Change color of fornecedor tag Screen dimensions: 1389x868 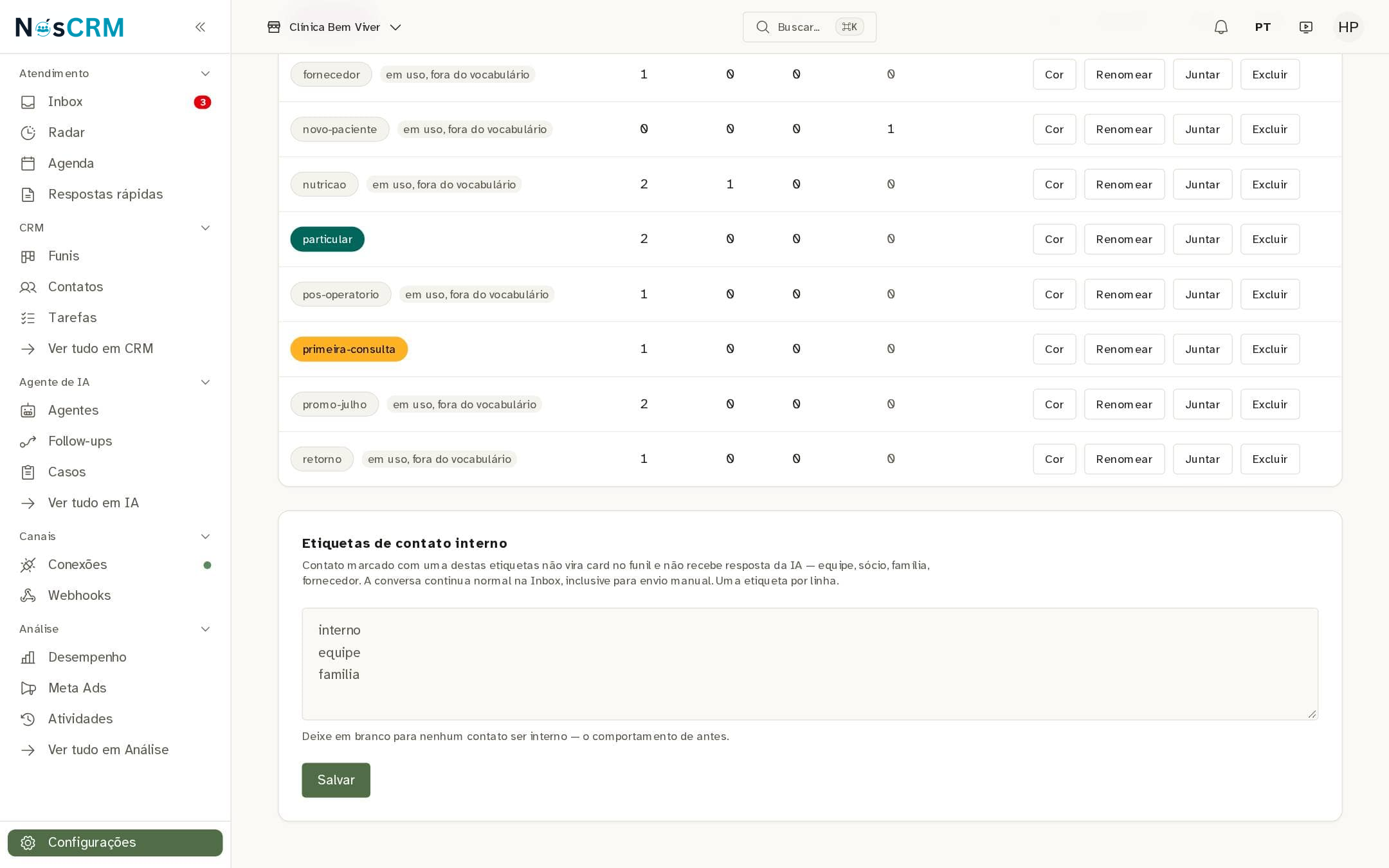click(x=1054, y=75)
